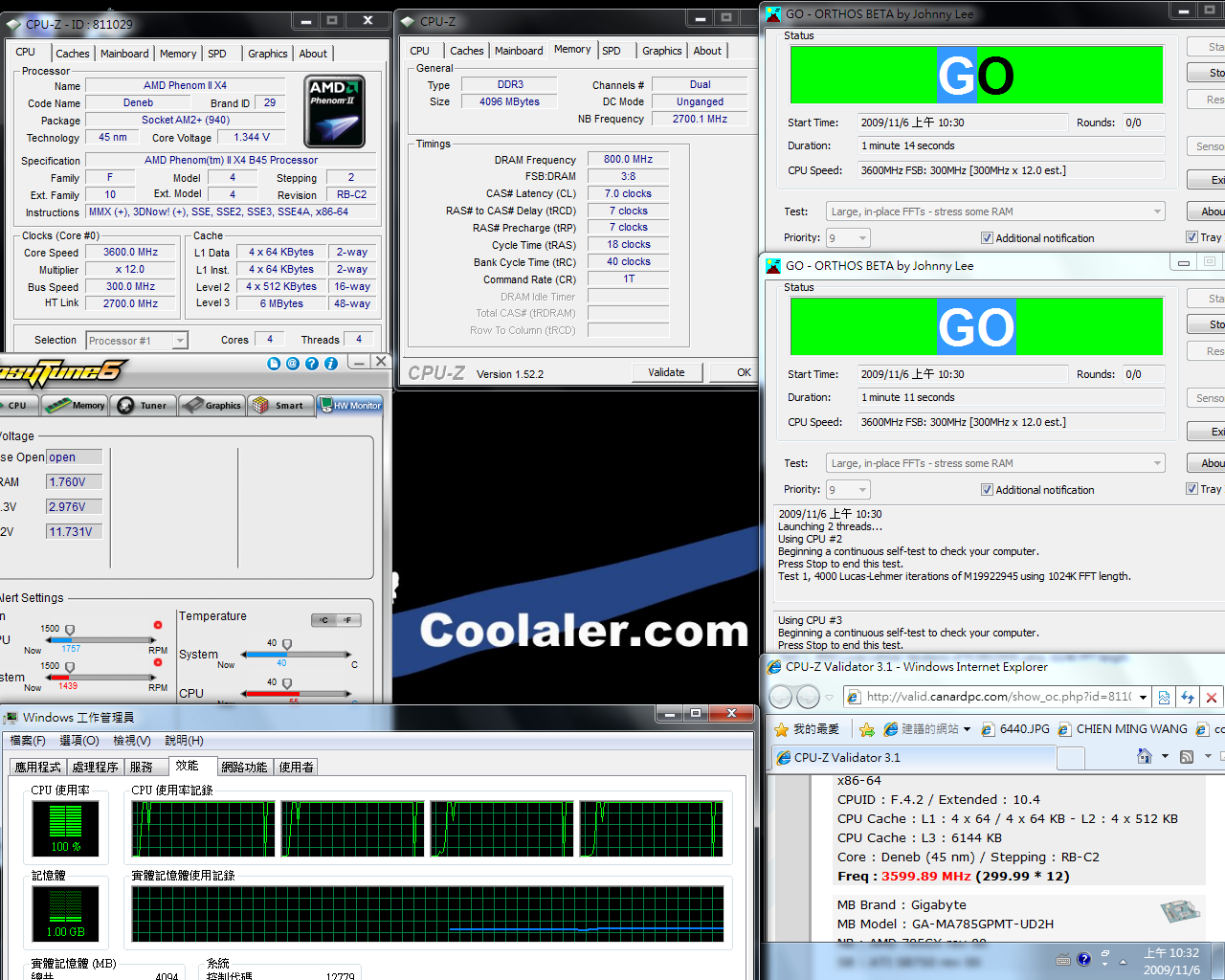Adjust System temperature alert slider

(286, 645)
